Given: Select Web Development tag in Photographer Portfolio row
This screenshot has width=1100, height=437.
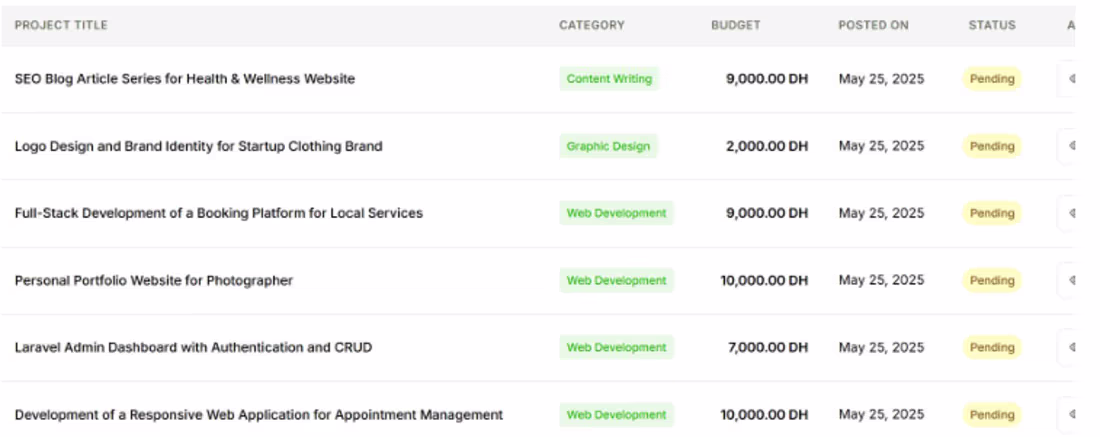Looking at the screenshot, I should tap(616, 280).
